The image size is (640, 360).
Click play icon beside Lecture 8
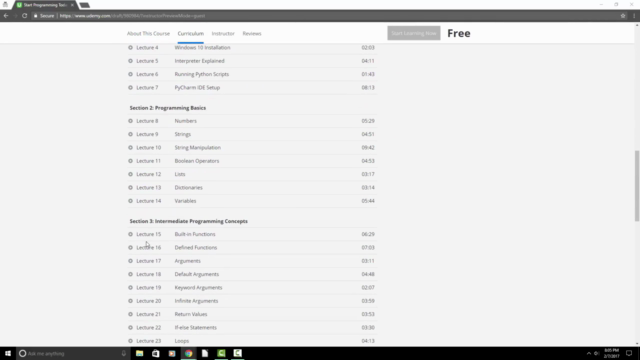pyautogui.click(x=130, y=121)
